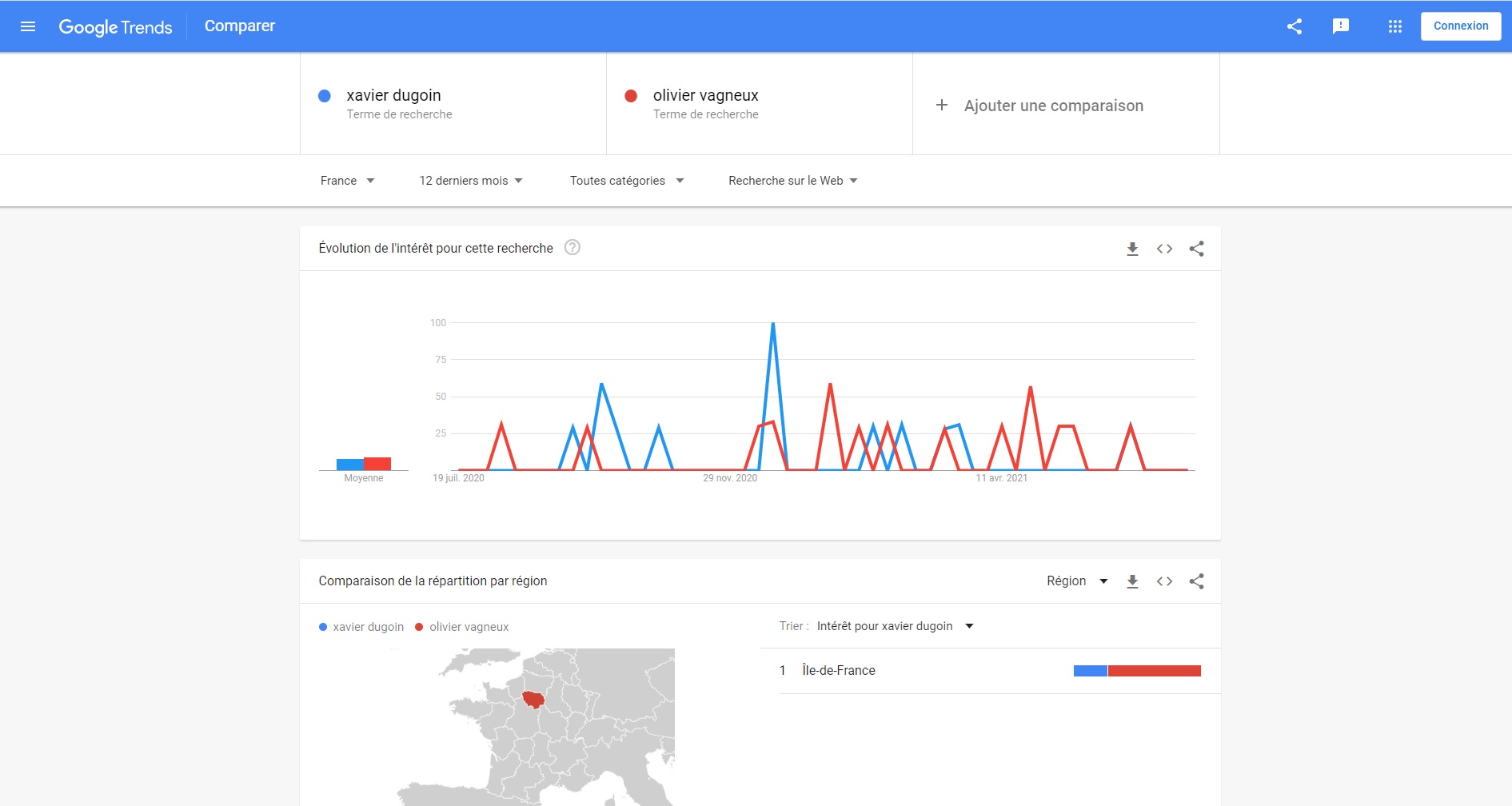Open the hamburger main menu
Screen dimensions: 1512x806
pyautogui.click(x=28, y=26)
